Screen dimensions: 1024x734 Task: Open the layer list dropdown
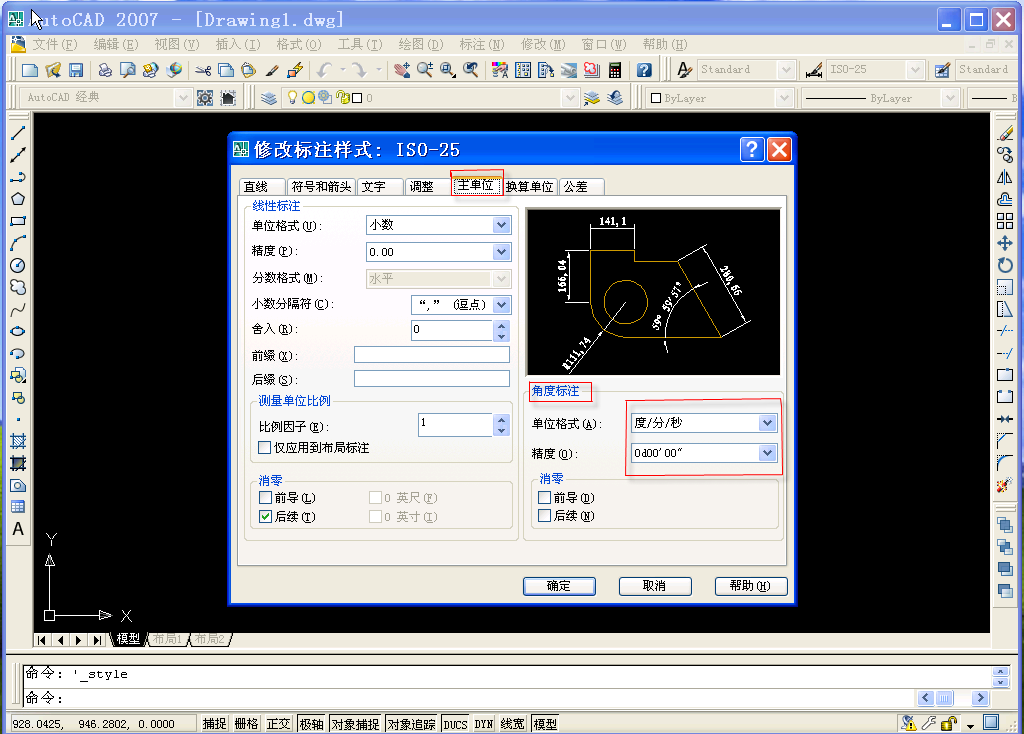coord(570,98)
